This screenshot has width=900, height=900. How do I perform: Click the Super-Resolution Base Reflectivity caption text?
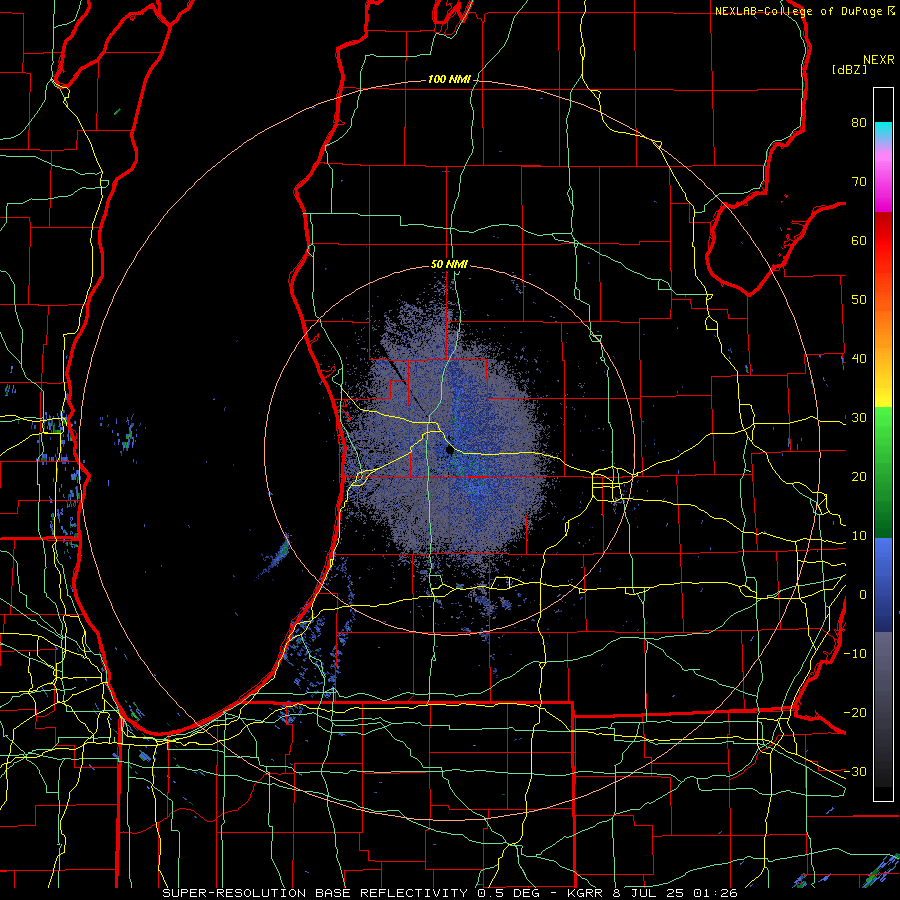coord(315,893)
